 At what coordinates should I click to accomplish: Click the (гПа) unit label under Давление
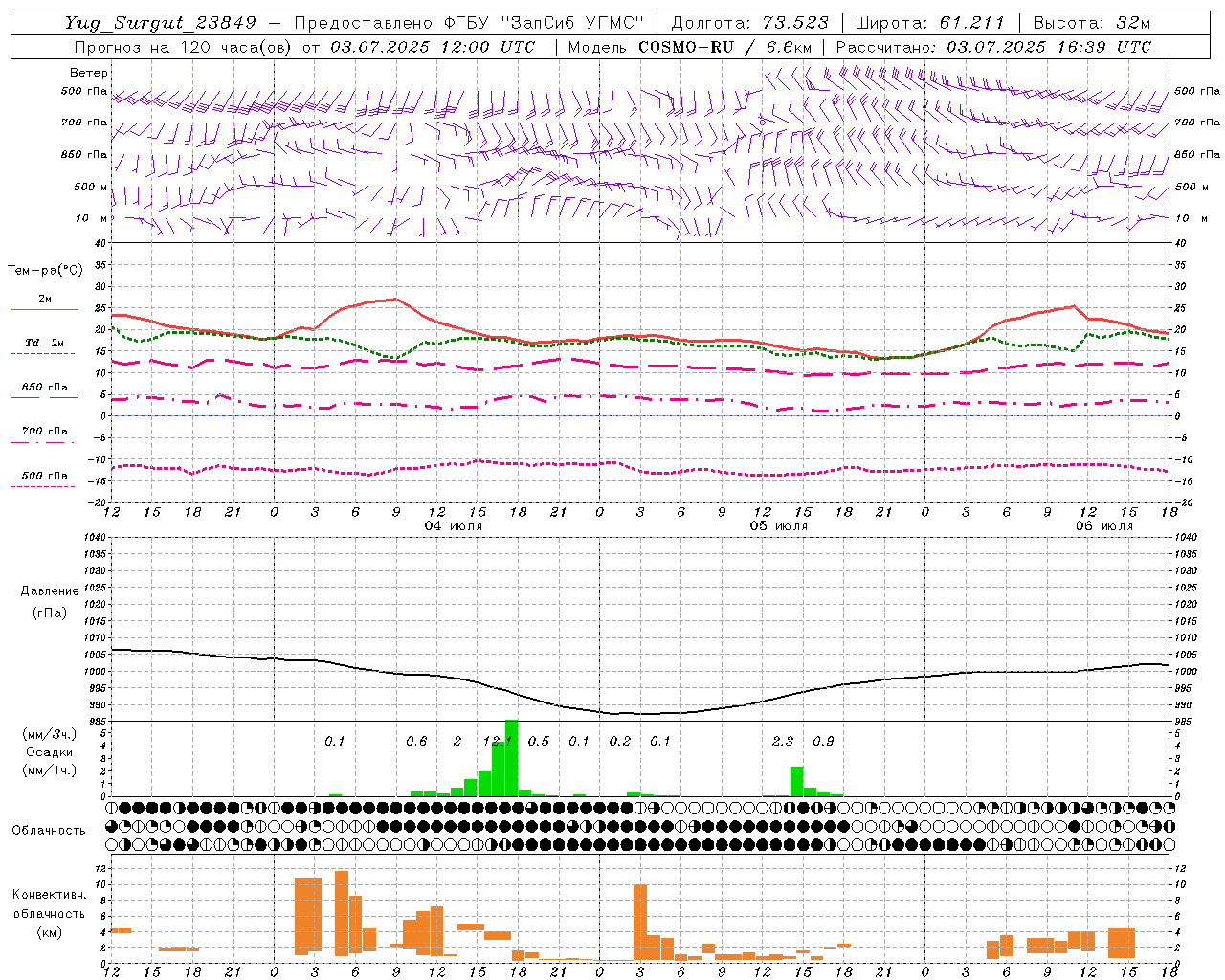(x=50, y=612)
